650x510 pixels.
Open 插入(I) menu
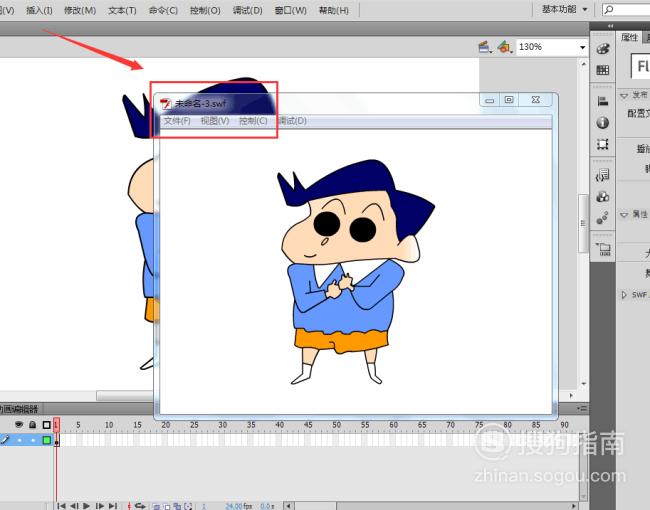(x=39, y=11)
